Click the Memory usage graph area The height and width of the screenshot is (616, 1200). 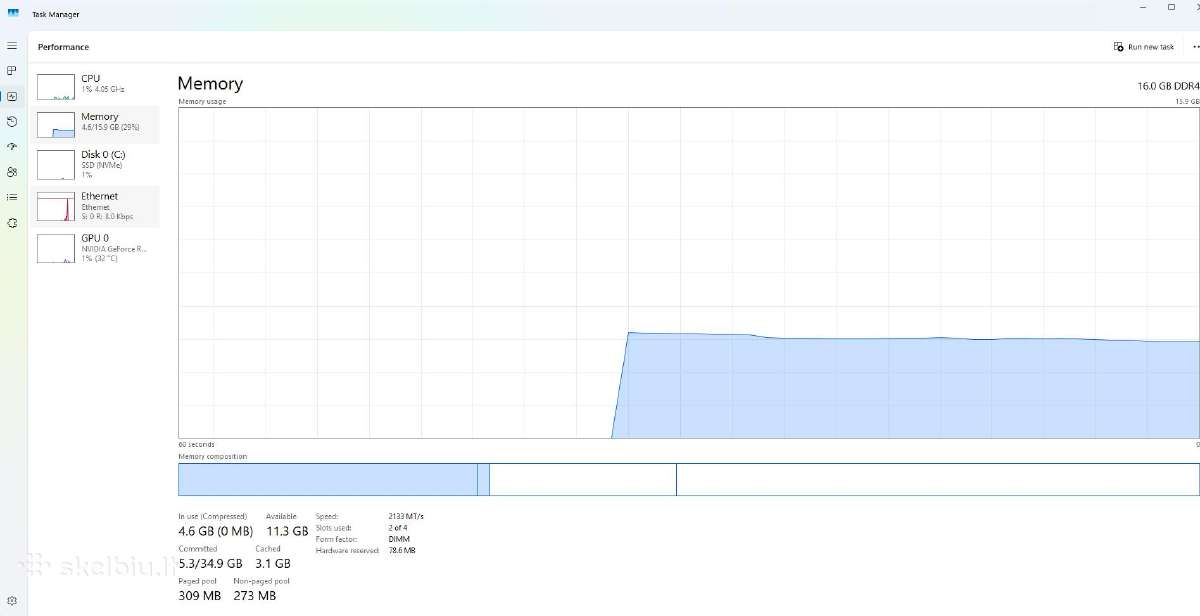pos(689,273)
